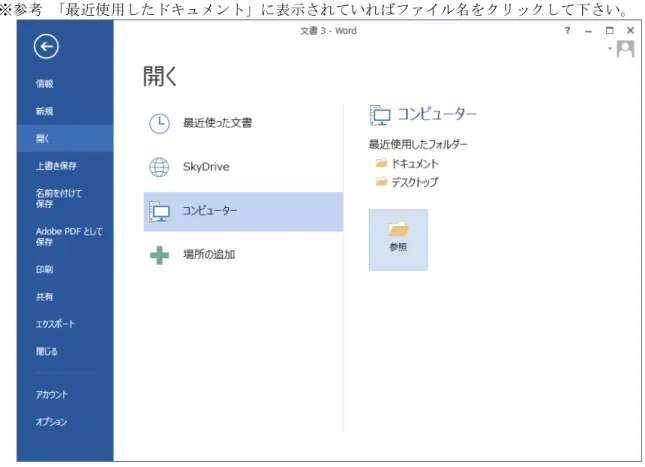Click the SkyDrive globe icon
This screenshot has width=645, height=467.
click(159, 167)
